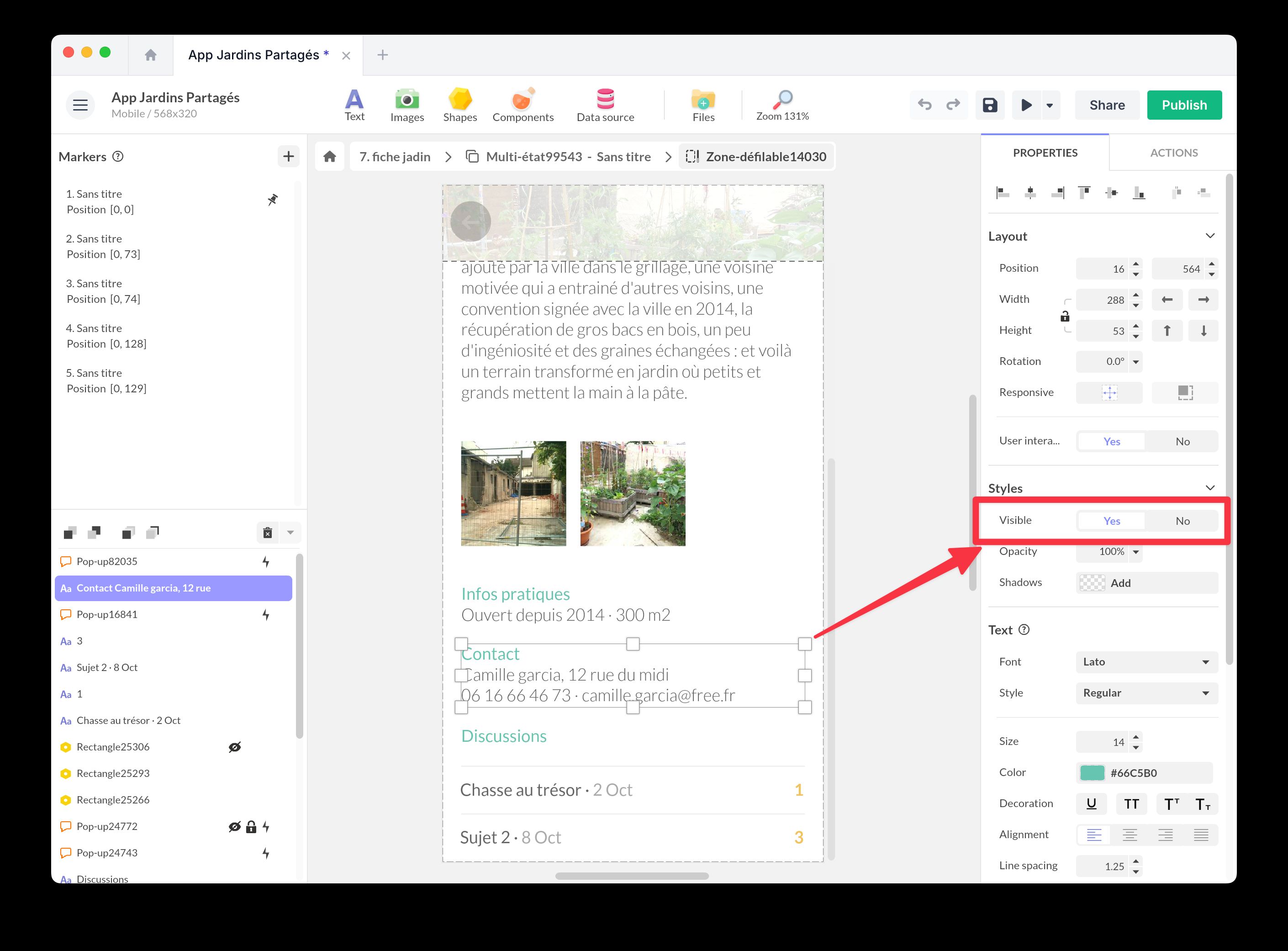Toggle hidden eye on Rectangle25306
1288x951 pixels.
(234, 747)
